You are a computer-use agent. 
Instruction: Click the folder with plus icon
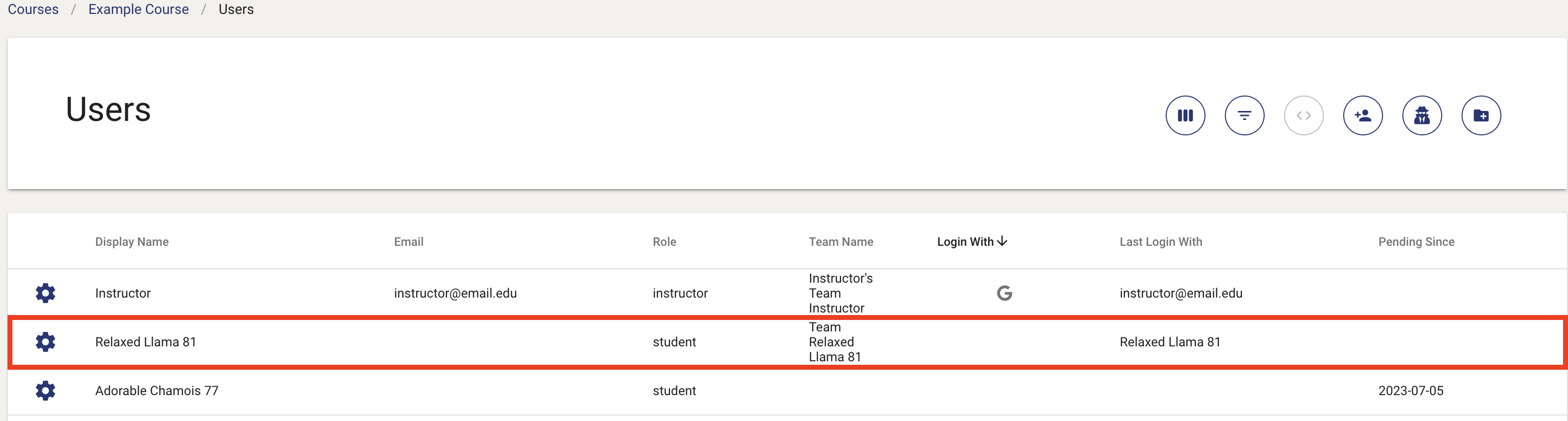pos(1480,115)
